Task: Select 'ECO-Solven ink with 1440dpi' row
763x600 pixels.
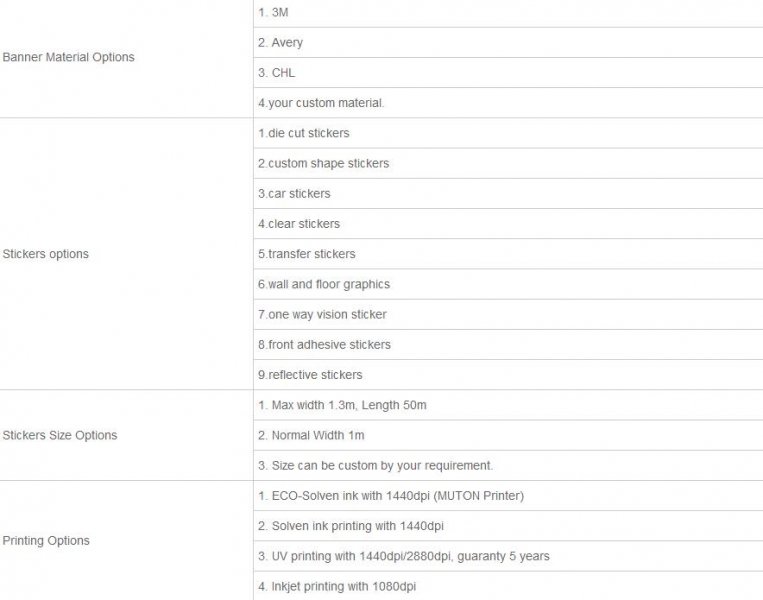Action: 508,496
